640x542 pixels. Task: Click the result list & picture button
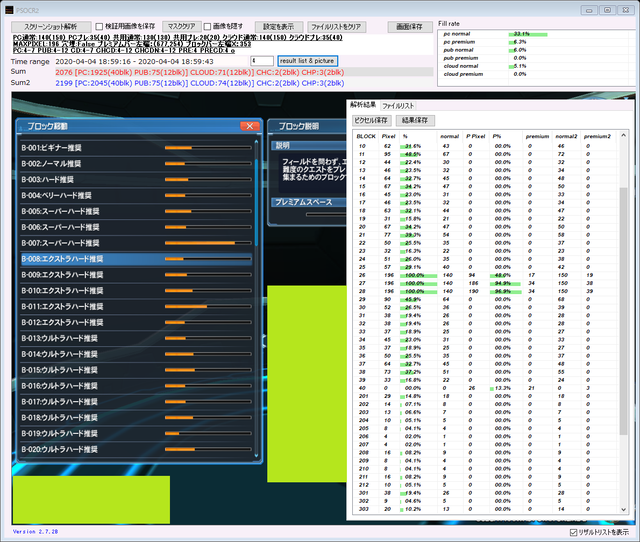[307, 61]
